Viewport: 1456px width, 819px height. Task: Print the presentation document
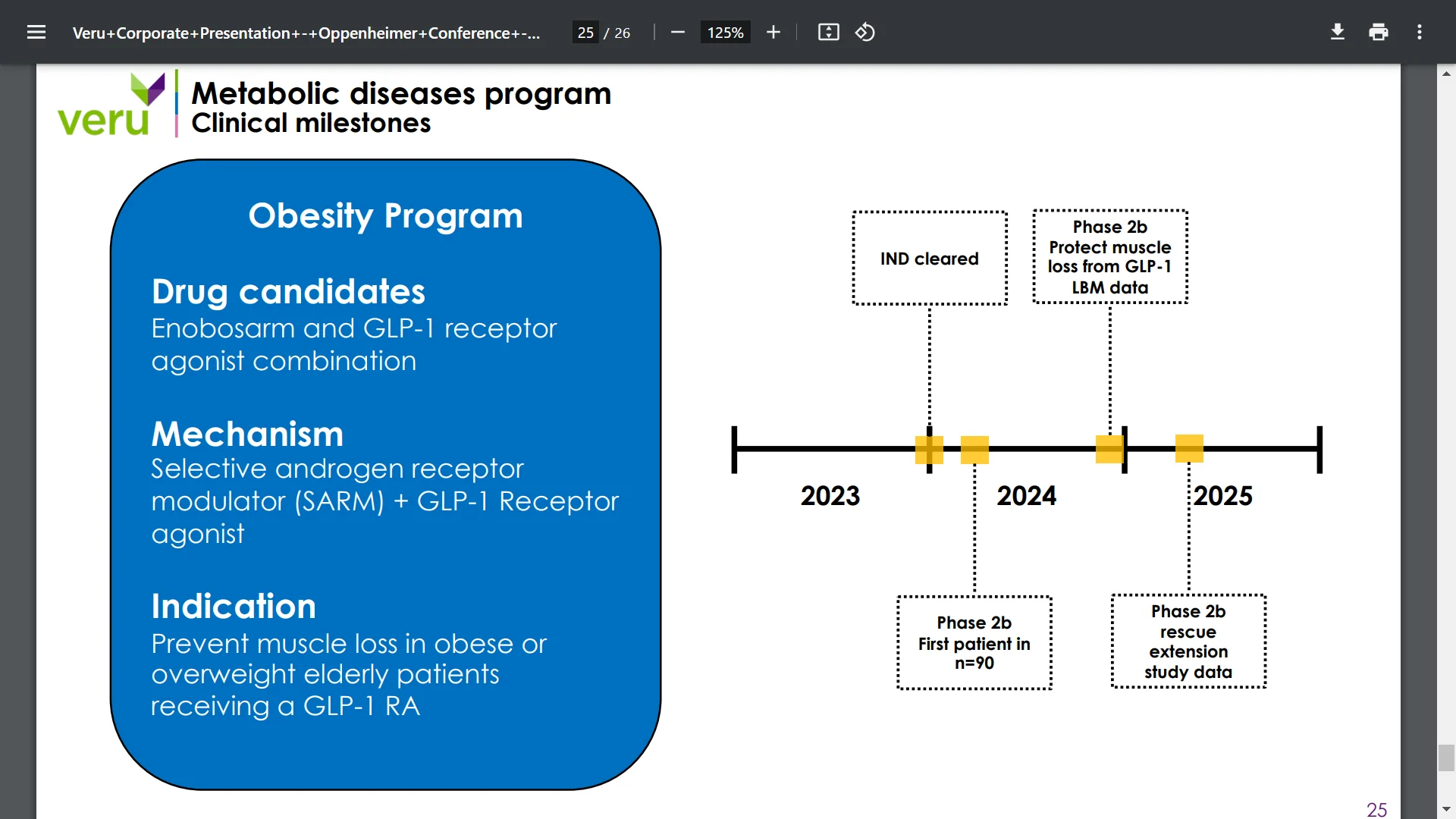click(x=1379, y=32)
